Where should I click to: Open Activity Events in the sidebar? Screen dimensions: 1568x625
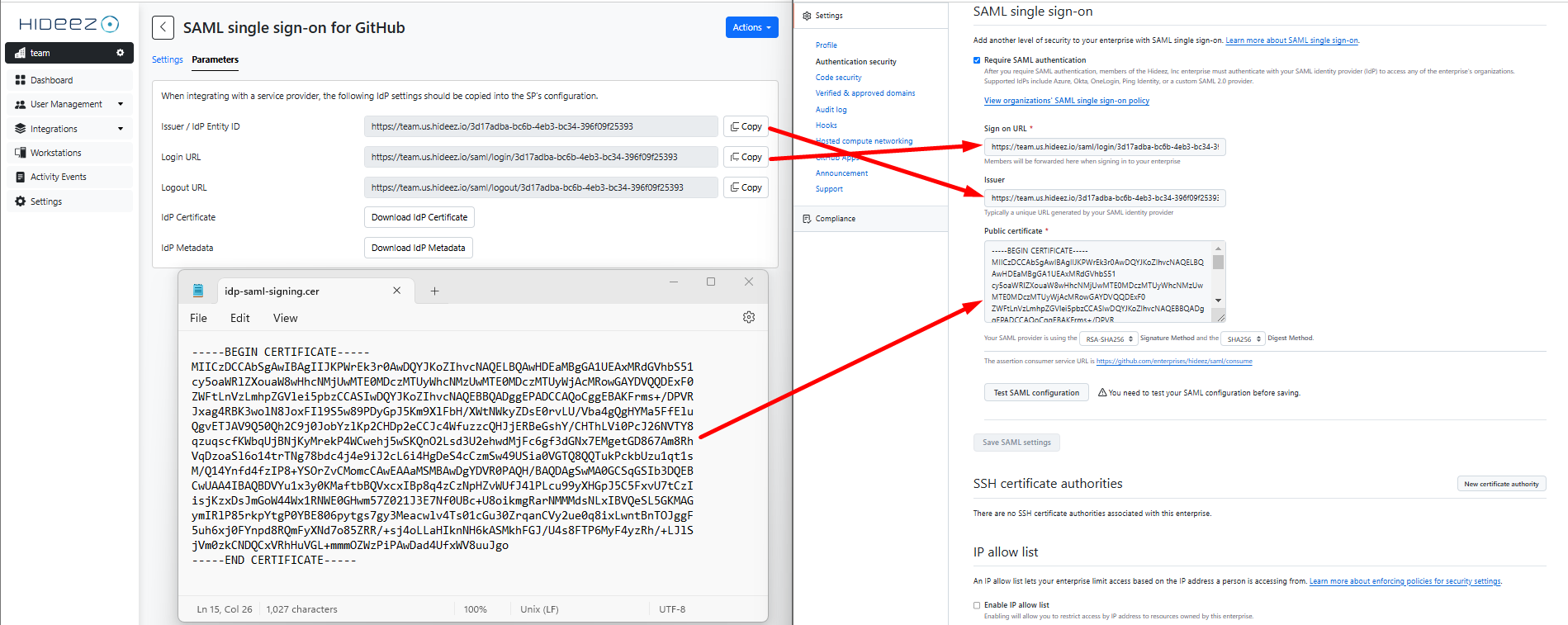pos(58,177)
